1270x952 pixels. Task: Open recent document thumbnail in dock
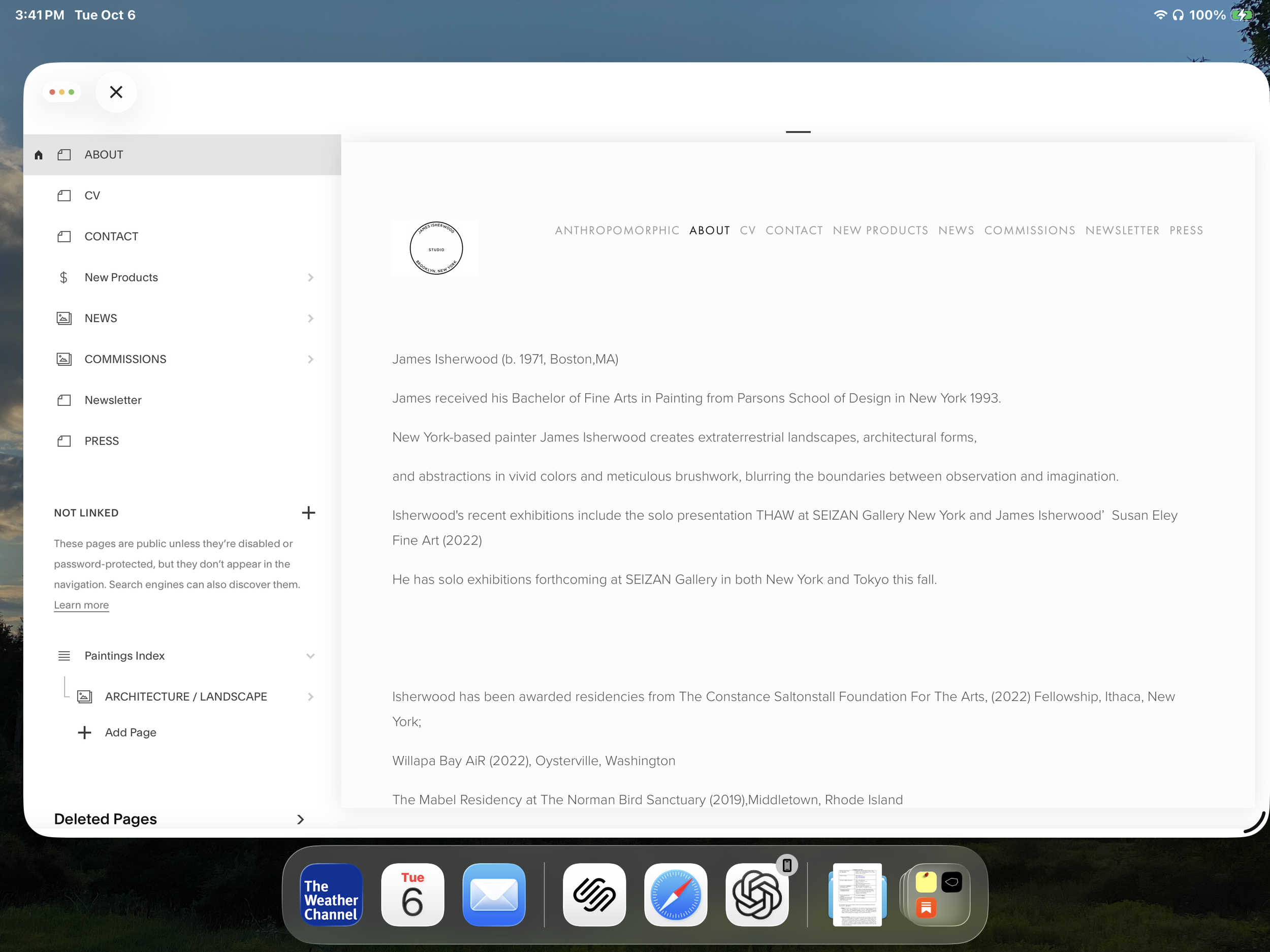point(857,895)
